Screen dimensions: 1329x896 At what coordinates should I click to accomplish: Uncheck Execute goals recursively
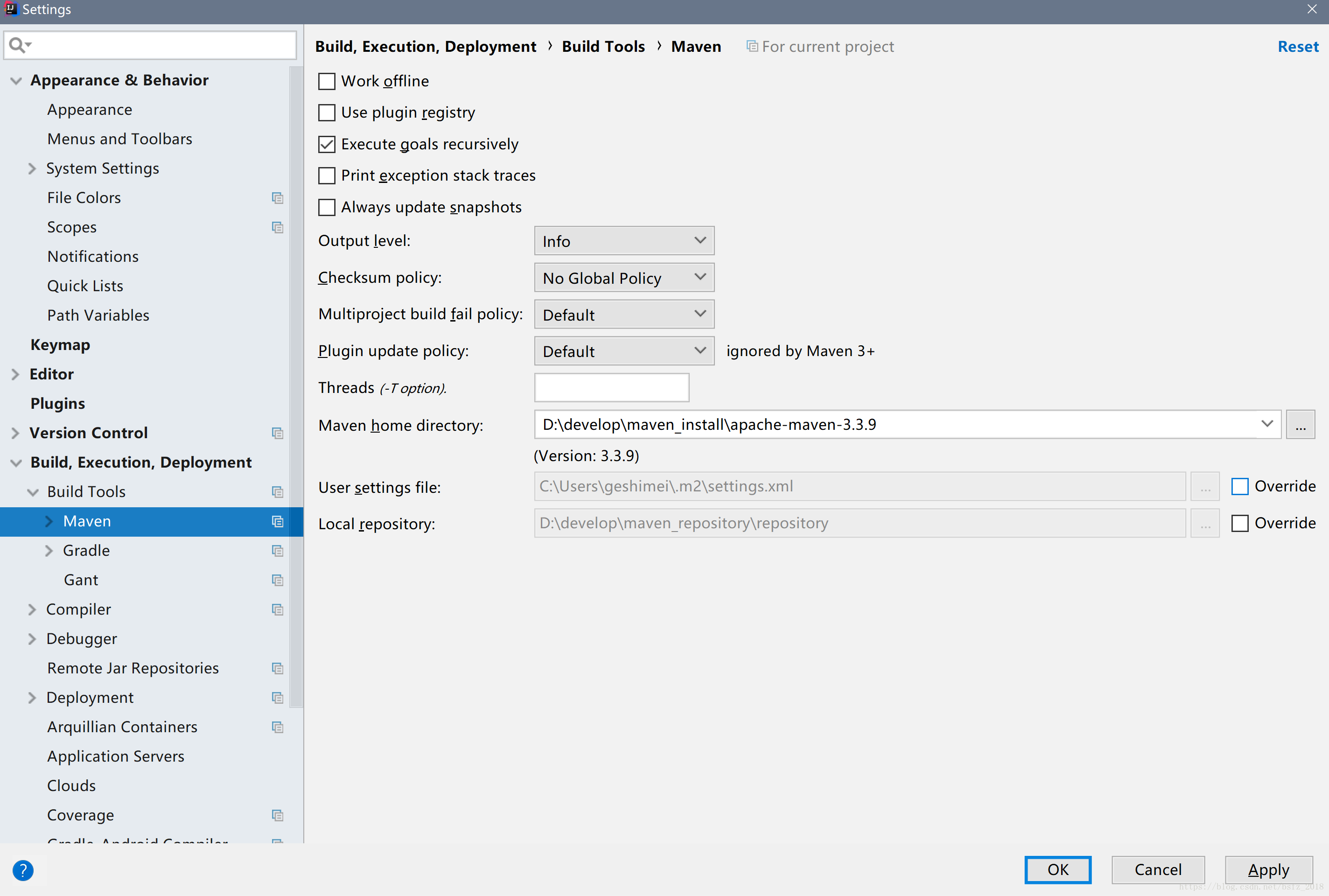pos(326,144)
